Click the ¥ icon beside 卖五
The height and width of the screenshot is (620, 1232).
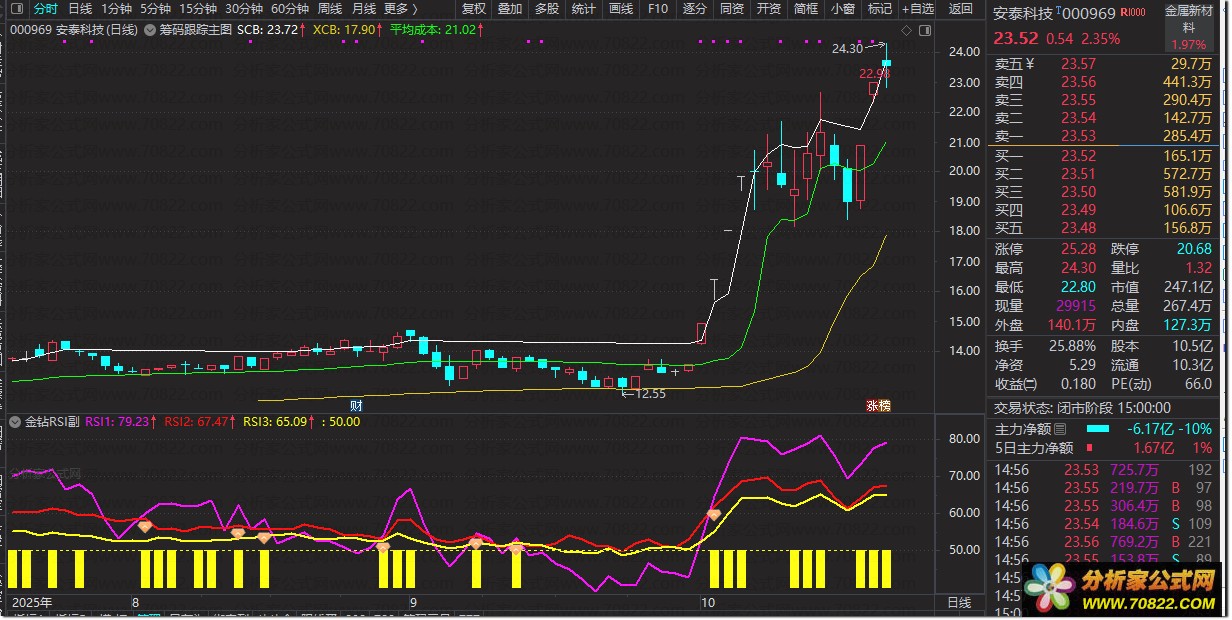point(1029,64)
